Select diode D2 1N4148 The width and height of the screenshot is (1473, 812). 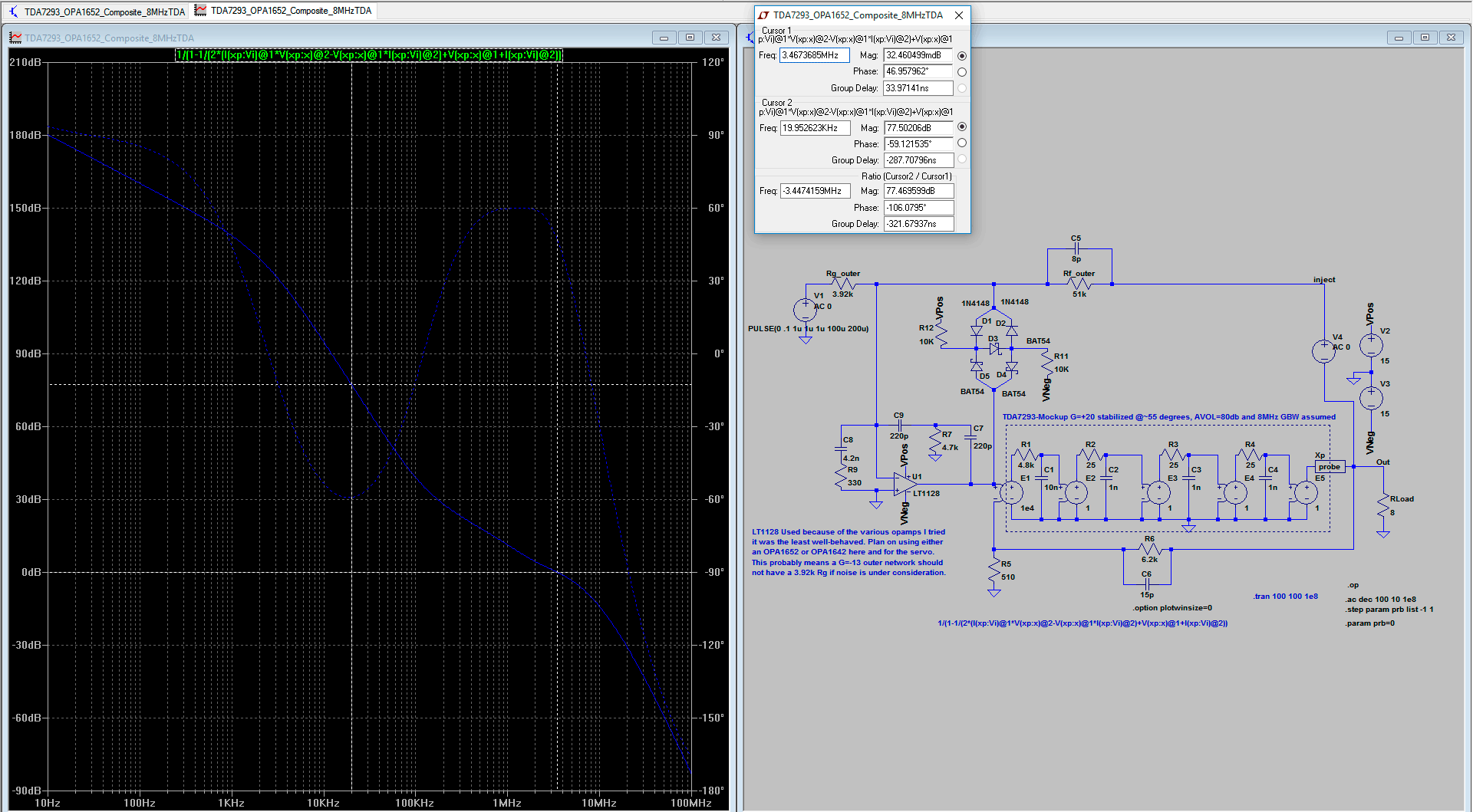point(1012,330)
